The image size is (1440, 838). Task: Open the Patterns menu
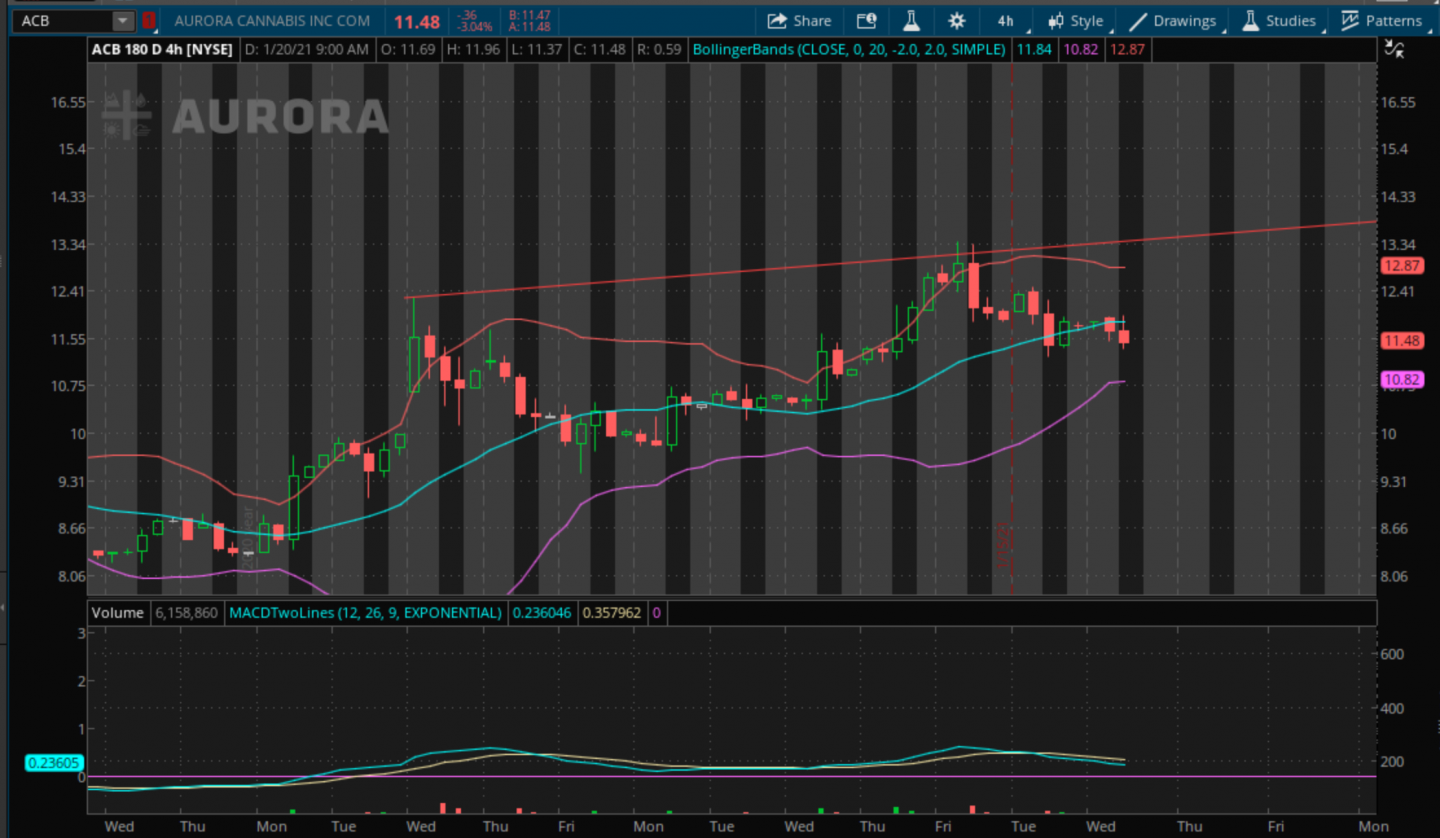[1381, 21]
